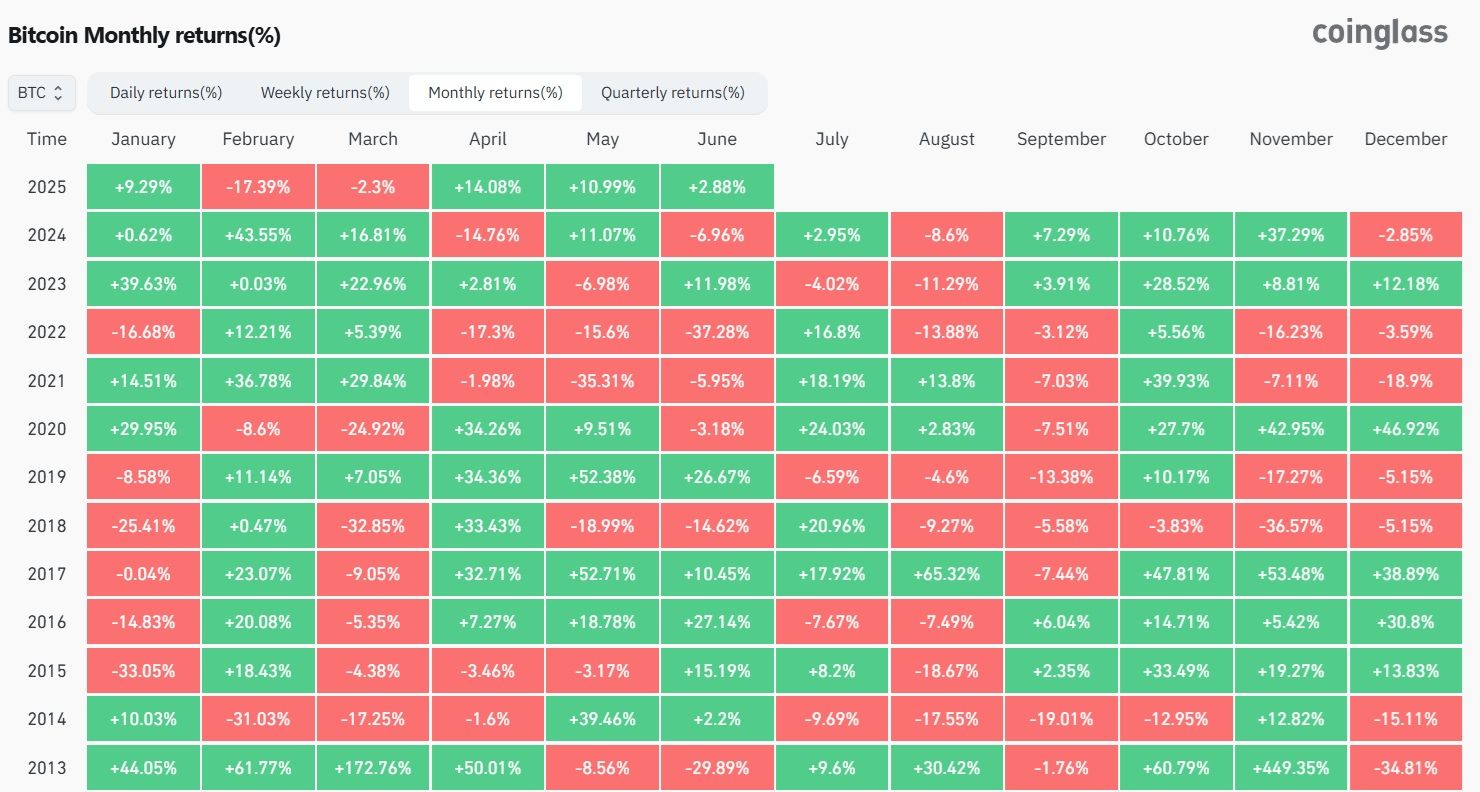Image resolution: width=1480 pixels, height=792 pixels.
Task: Click November 2013 cell showing +449.35%
Action: pyautogui.click(x=1291, y=768)
